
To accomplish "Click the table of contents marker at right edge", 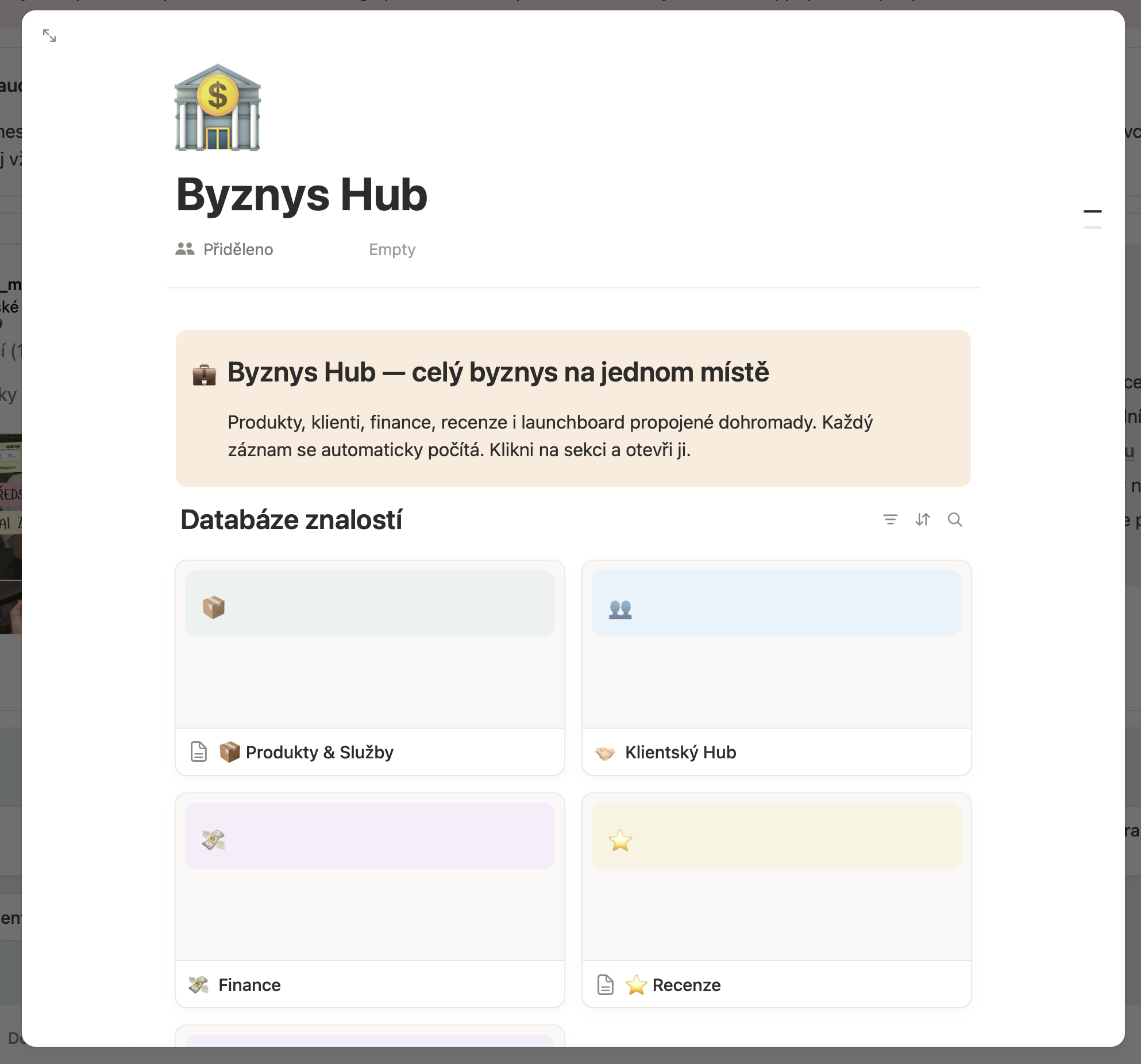I will click(x=1093, y=219).
